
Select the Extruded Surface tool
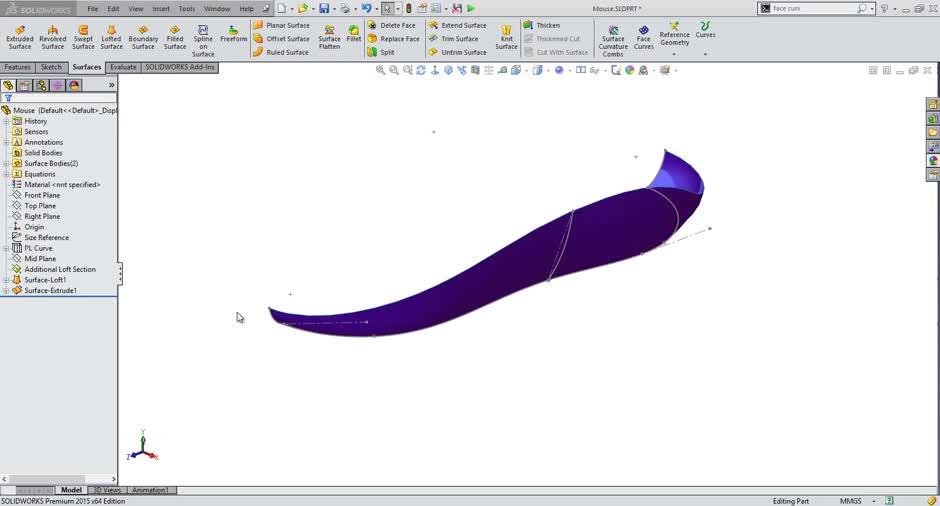tap(20, 37)
